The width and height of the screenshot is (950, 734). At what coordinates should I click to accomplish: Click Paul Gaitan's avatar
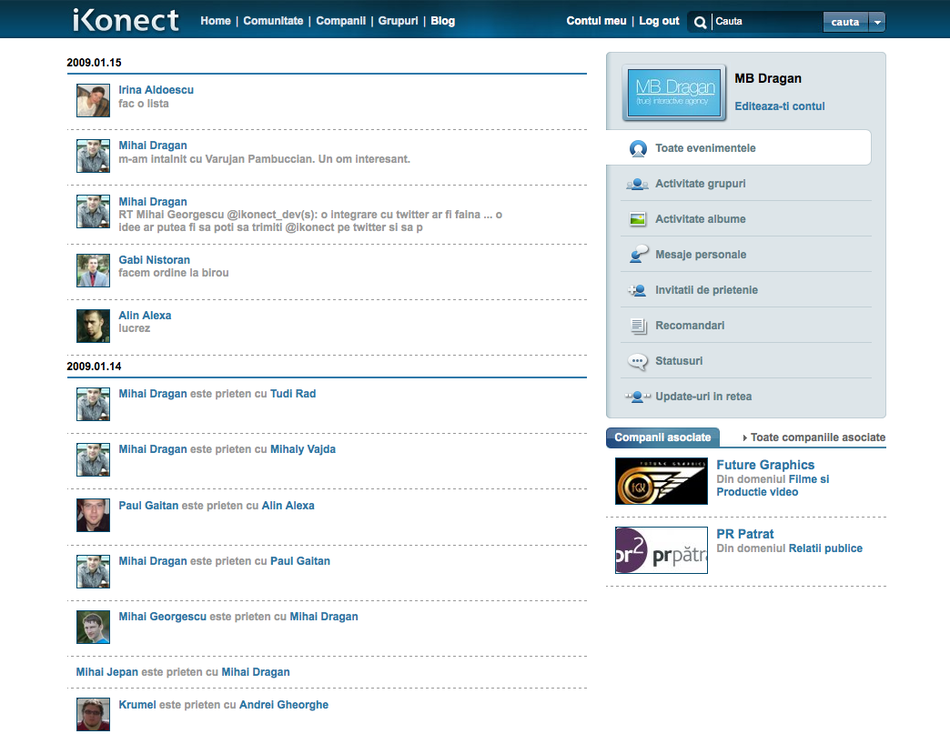(93, 515)
